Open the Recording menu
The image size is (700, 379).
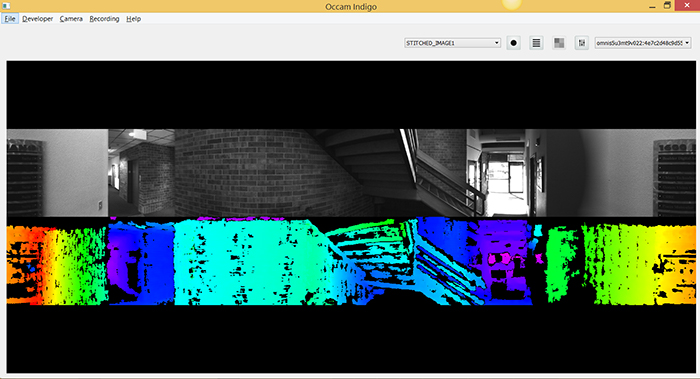(x=104, y=19)
